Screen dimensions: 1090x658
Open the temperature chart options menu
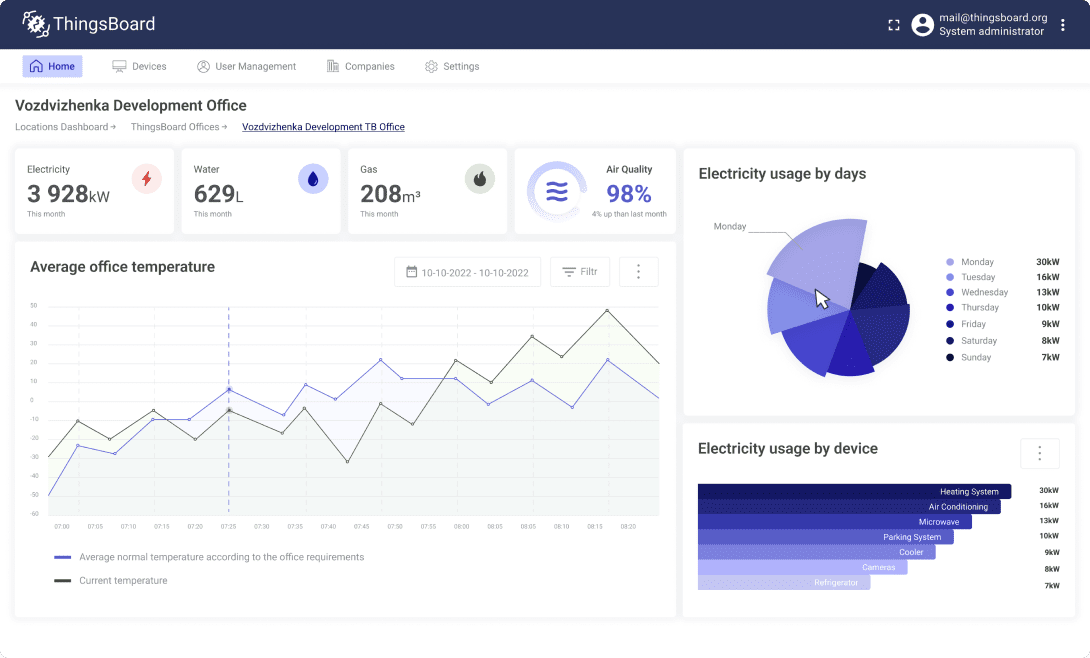click(x=639, y=271)
